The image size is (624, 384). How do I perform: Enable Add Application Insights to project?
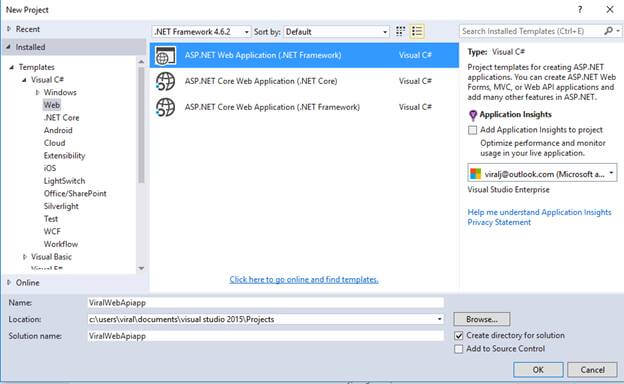472,130
